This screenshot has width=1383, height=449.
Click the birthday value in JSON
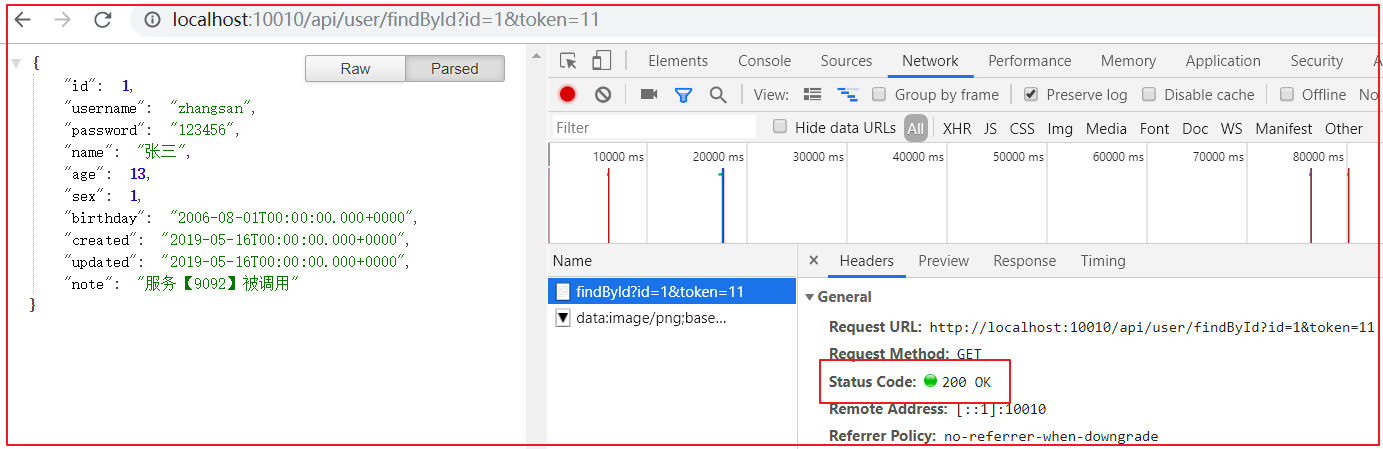[x=292, y=218]
